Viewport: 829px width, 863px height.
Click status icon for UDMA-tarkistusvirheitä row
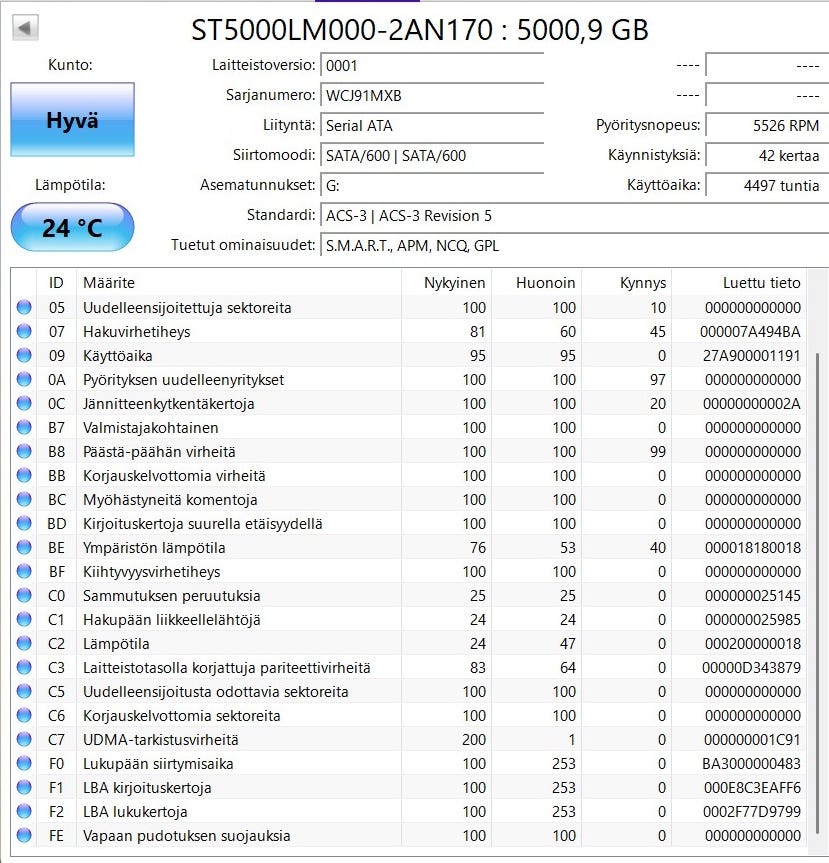[24, 740]
